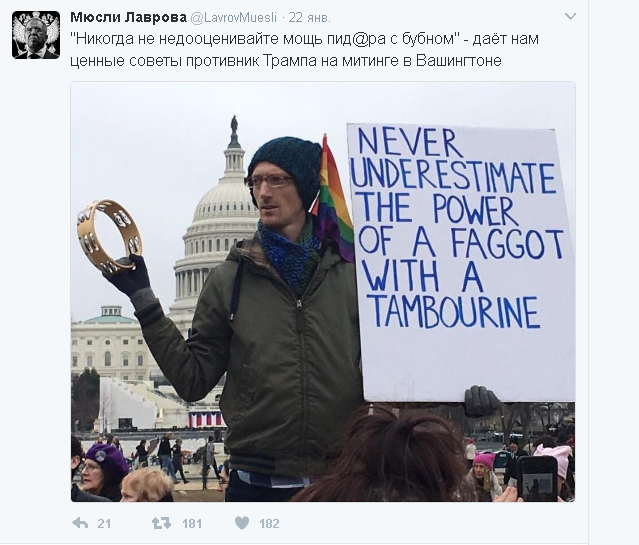
Task: Open the @LavrovMuesli handle link
Action: [x=234, y=18]
